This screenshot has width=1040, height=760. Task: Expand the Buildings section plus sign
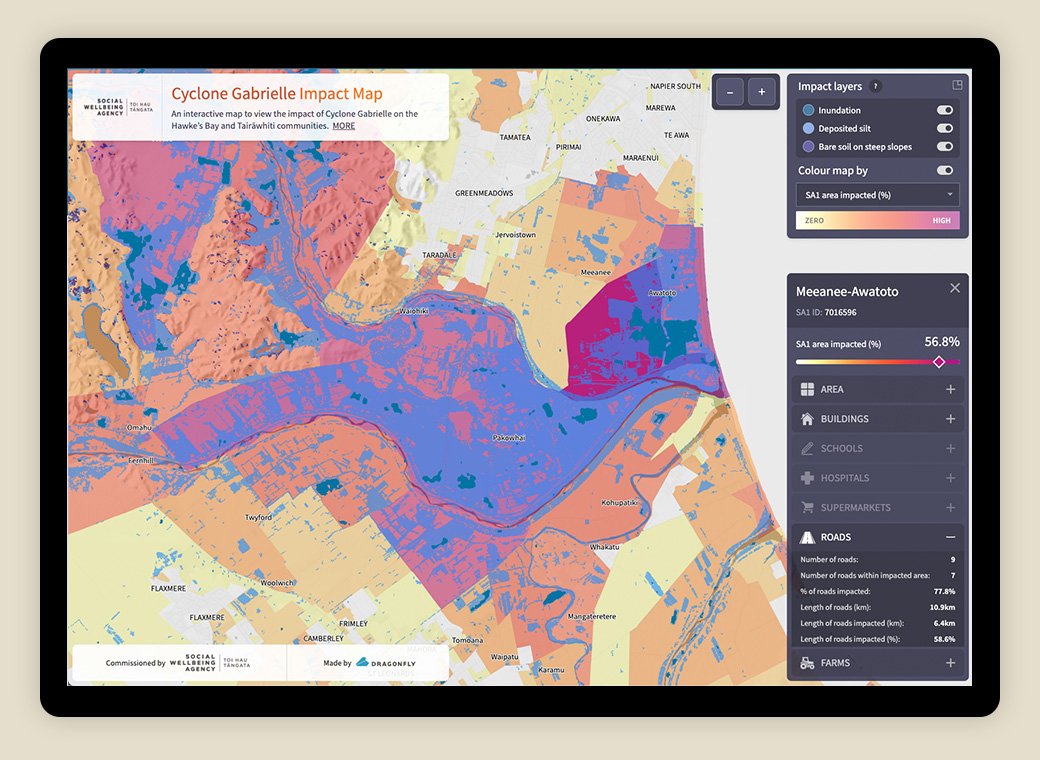(x=950, y=419)
